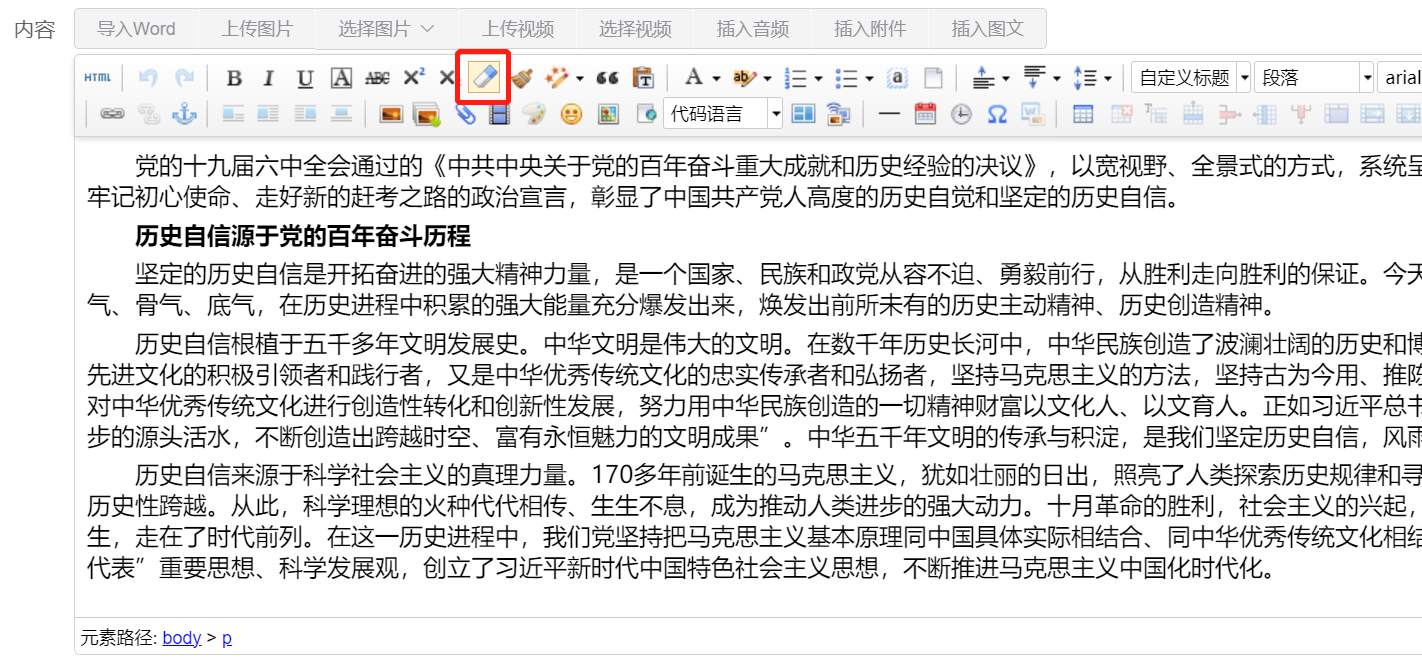1422x666 pixels.
Task: Select the 插入附件 tab
Action: (870, 29)
